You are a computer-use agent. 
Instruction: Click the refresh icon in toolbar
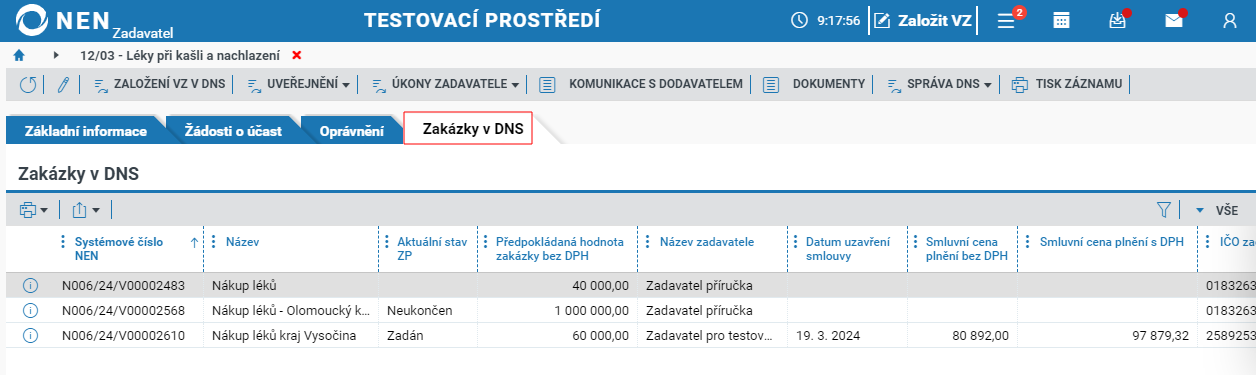tap(28, 84)
